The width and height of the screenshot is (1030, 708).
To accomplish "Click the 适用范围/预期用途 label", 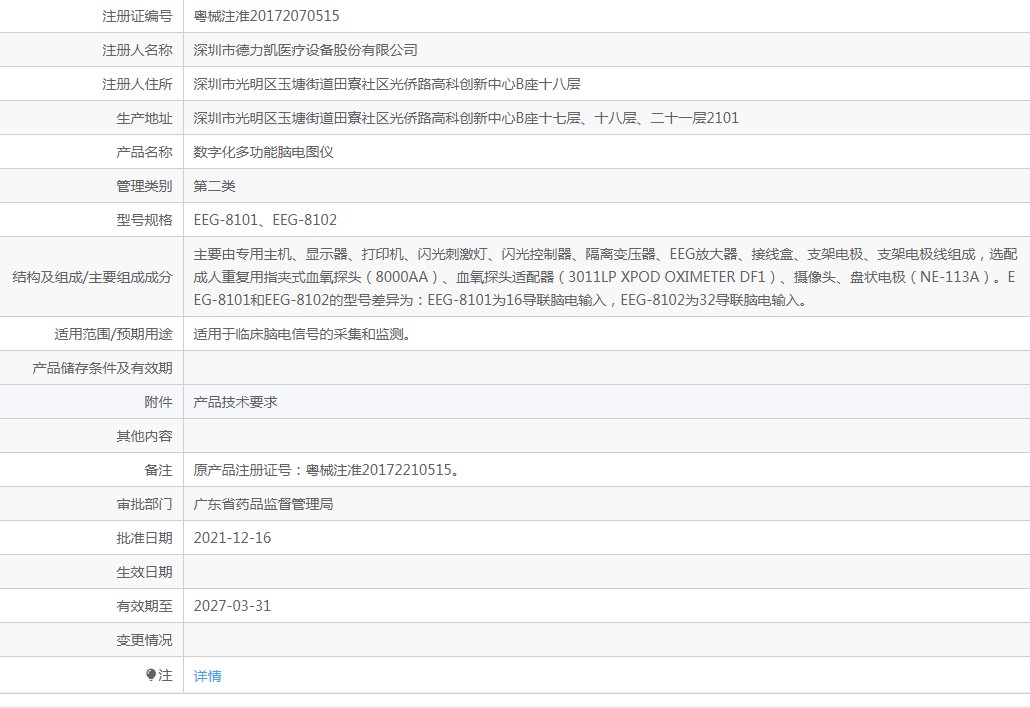I will [x=113, y=334].
